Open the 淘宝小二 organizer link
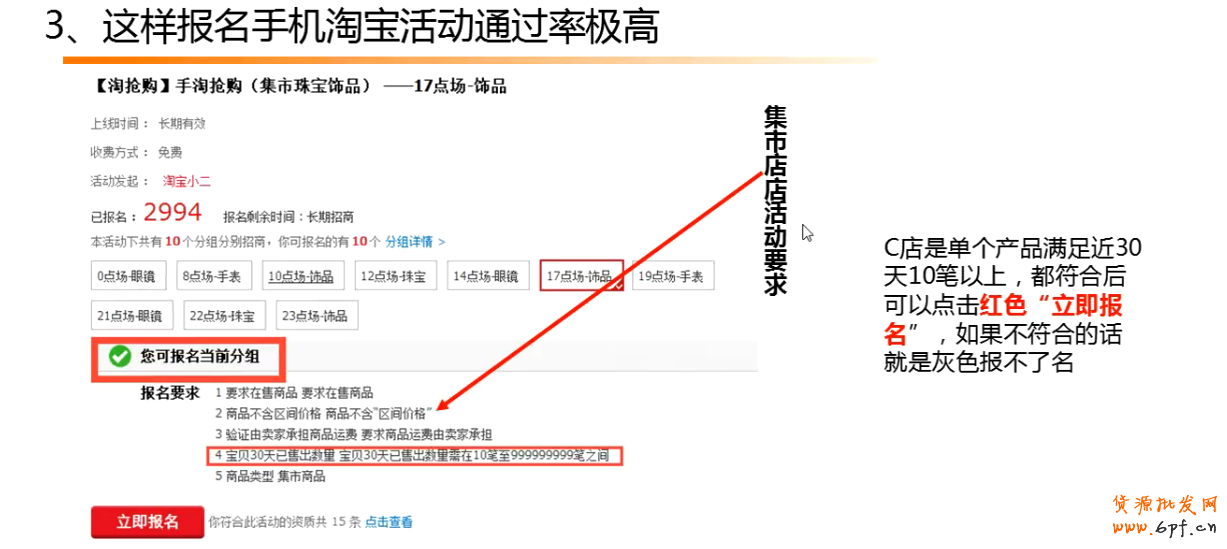This screenshot has width=1227, height=549. coord(187,181)
